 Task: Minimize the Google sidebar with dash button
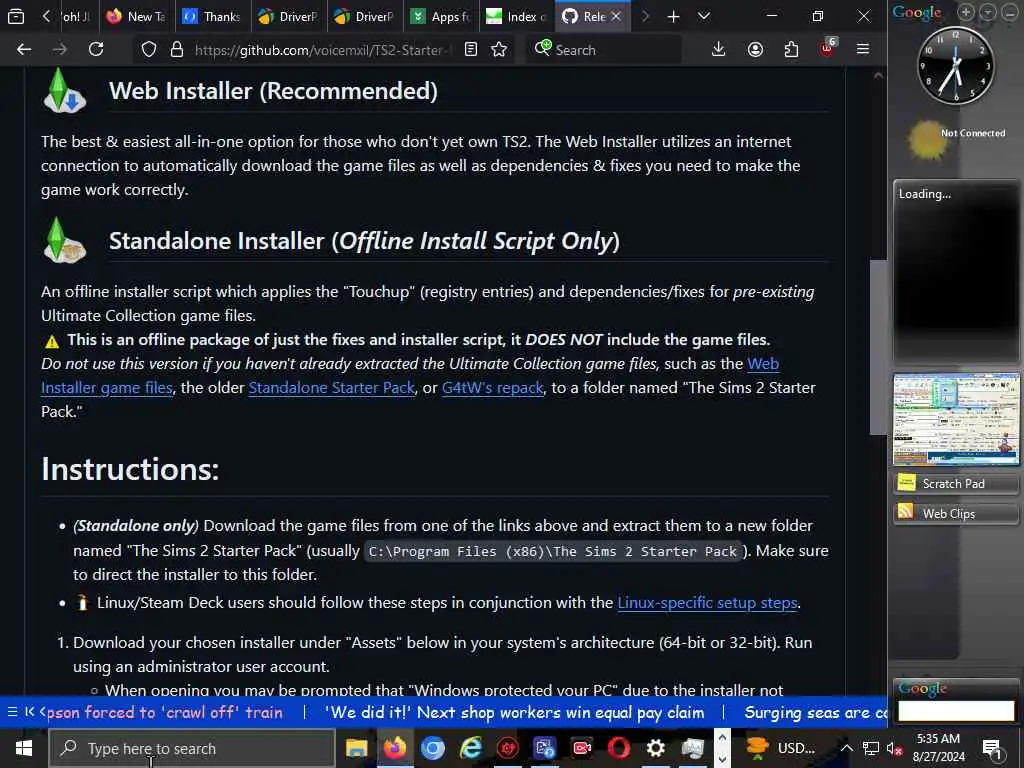tap(1010, 12)
